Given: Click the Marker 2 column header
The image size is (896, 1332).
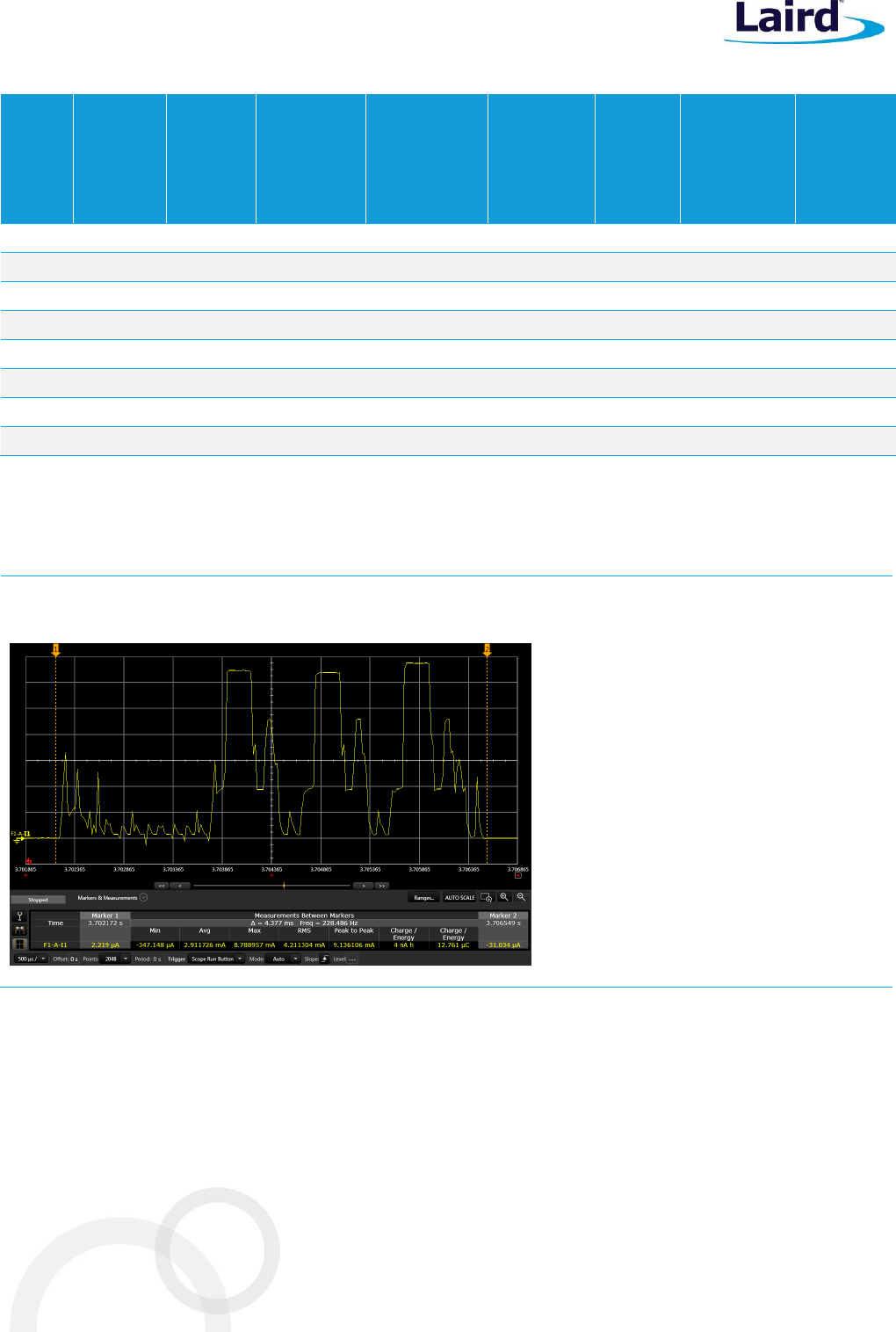Looking at the screenshot, I should click(x=503, y=916).
